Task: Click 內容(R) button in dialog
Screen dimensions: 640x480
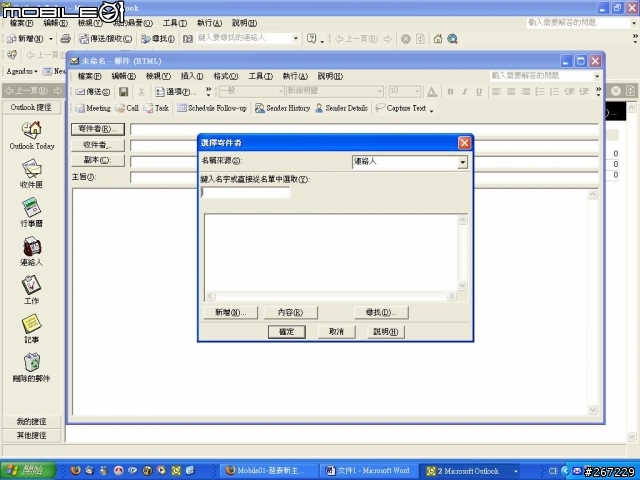Action: [x=290, y=313]
